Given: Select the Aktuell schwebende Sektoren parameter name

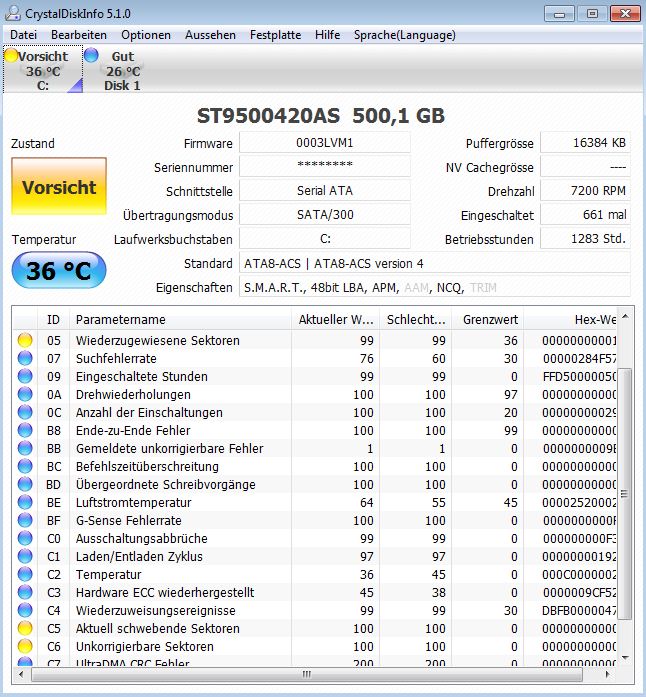Looking at the screenshot, I should (x=157, y=629).
